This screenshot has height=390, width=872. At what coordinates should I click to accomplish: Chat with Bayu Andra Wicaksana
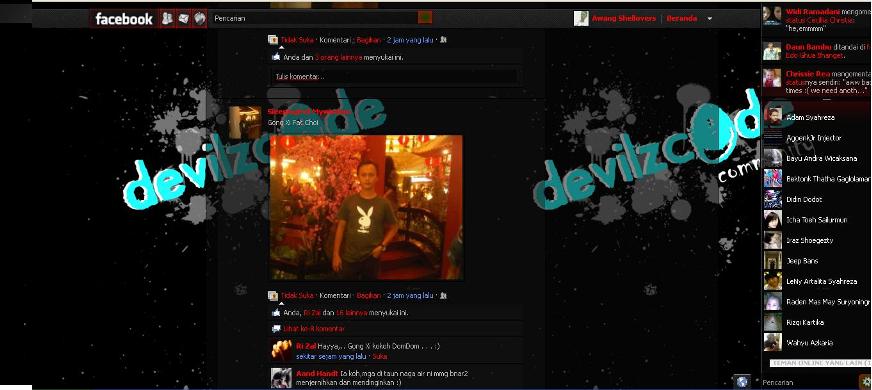point(817,159)
